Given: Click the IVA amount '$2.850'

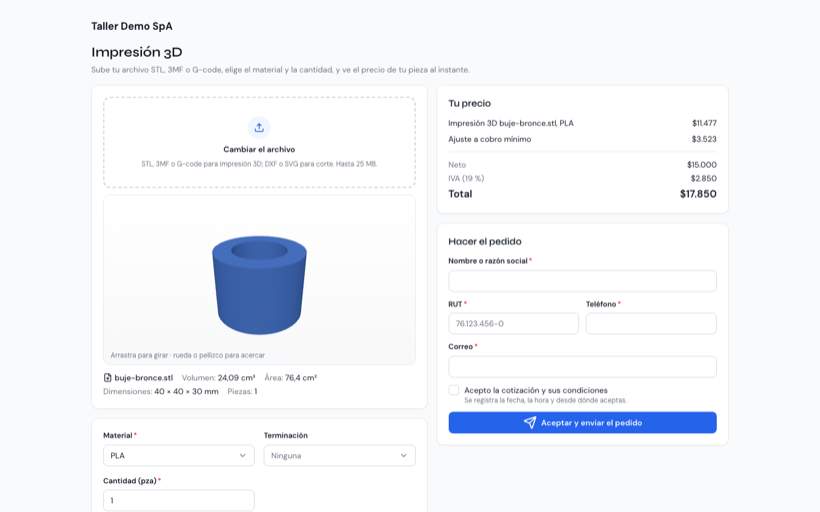Looking at the screenshot, I should tap(703, 178).
